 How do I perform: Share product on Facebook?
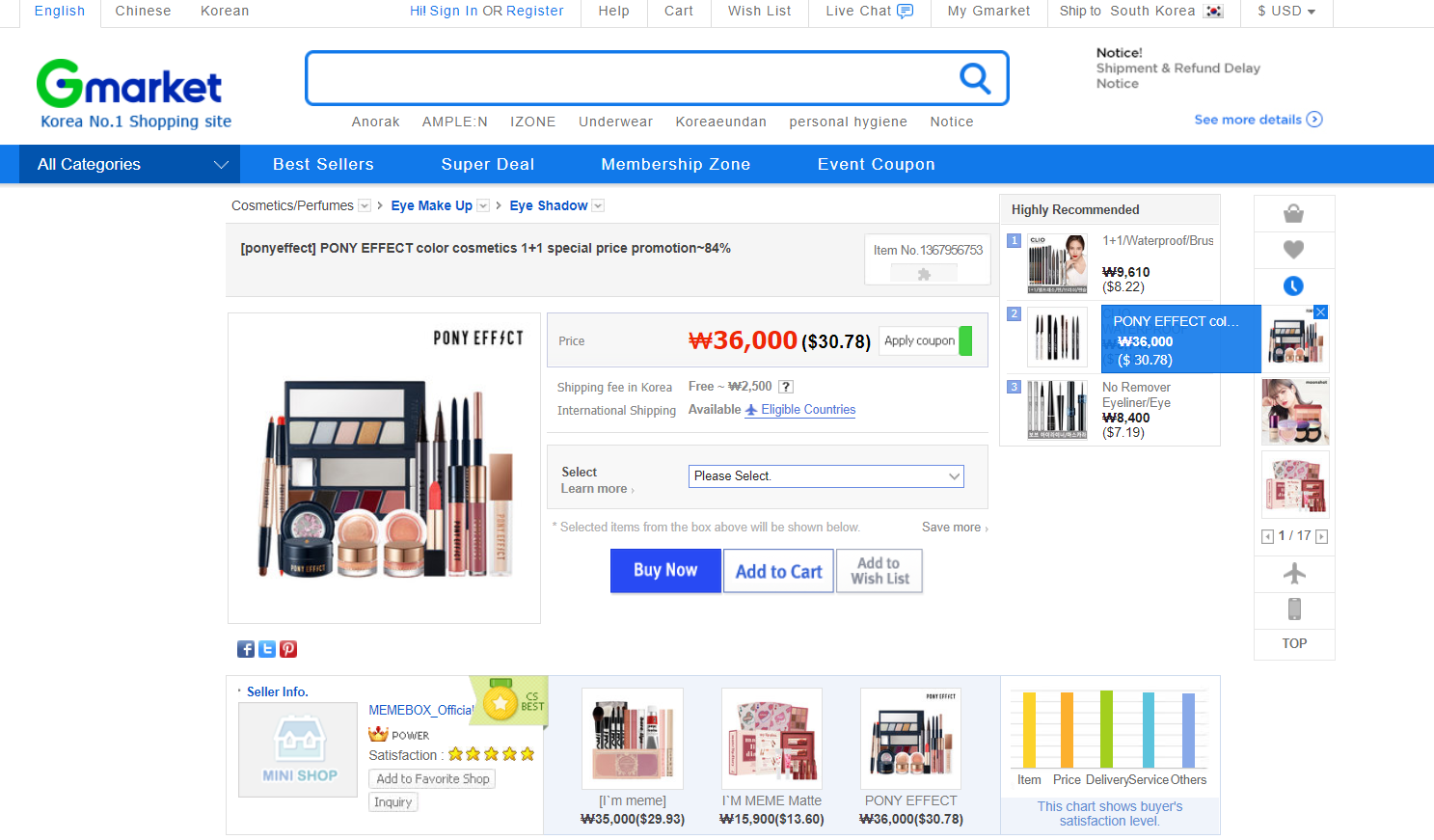[246, 649]
